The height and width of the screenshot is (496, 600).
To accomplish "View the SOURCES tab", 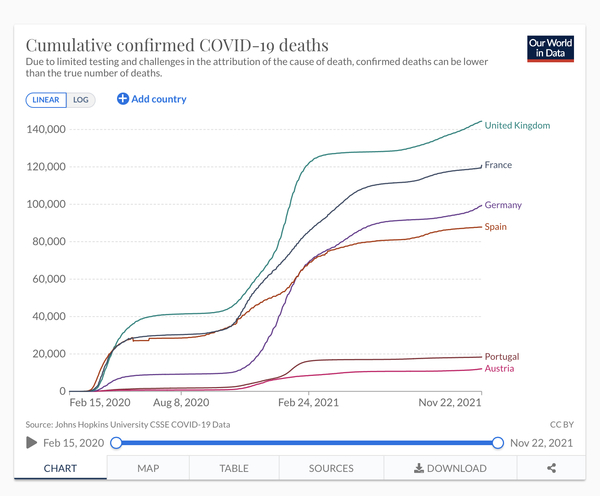I will [331, 468].
